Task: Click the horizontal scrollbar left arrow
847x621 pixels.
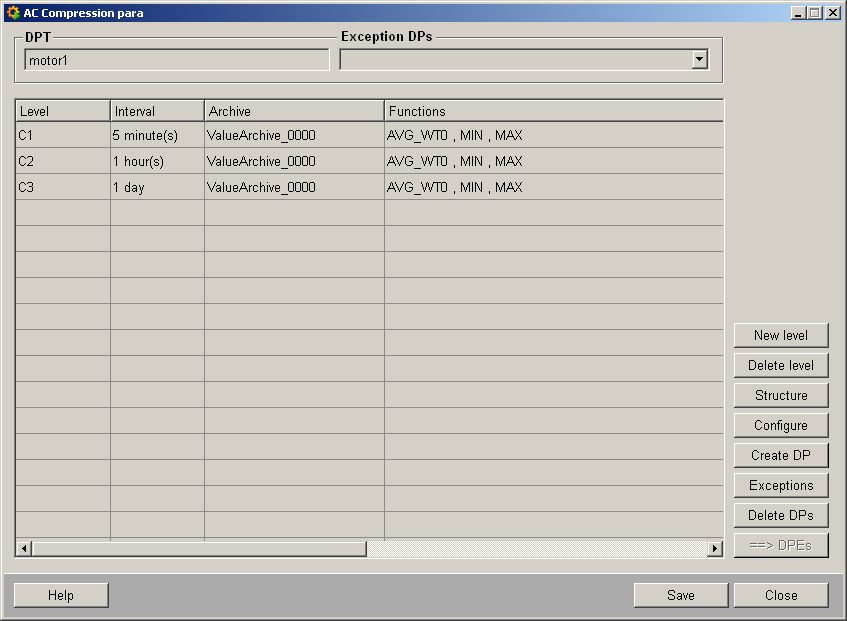Action: [x=24, y=548]
